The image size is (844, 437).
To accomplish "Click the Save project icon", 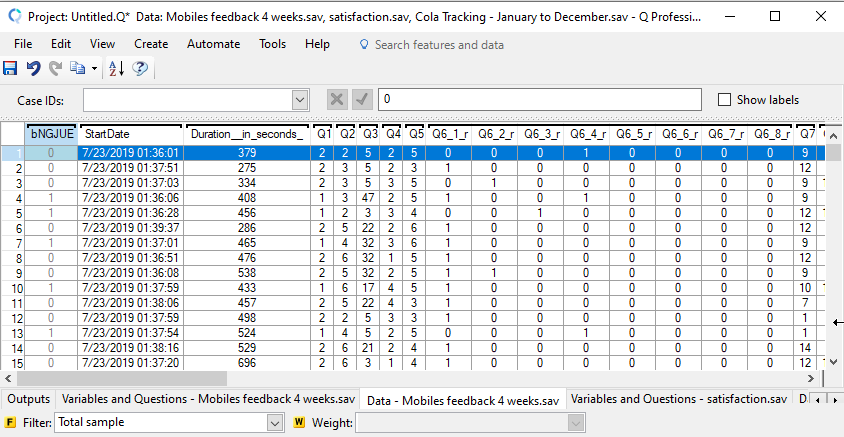I will pos(11,68).
